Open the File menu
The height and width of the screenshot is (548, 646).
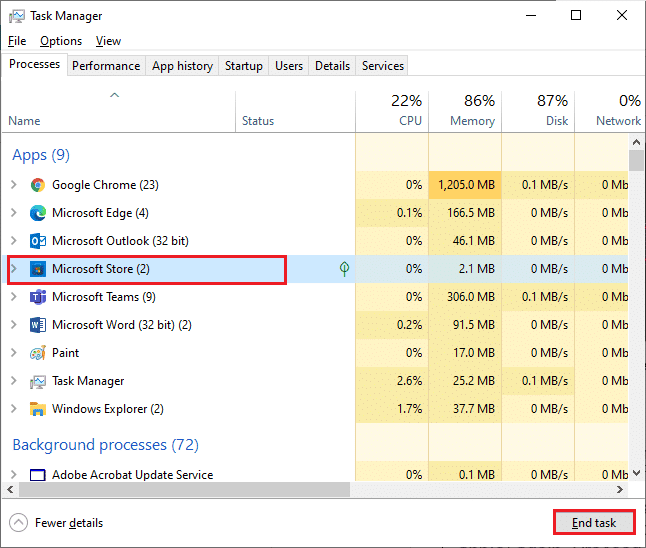tap(17, 41)
